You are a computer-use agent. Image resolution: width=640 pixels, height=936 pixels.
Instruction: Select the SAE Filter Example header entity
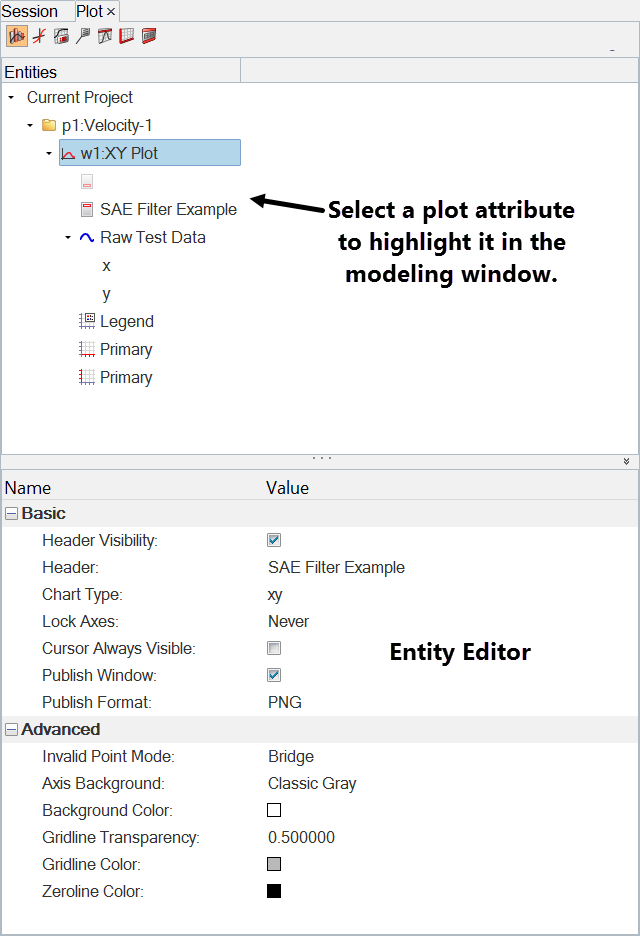pyautogui.click(x=168, y=209)
